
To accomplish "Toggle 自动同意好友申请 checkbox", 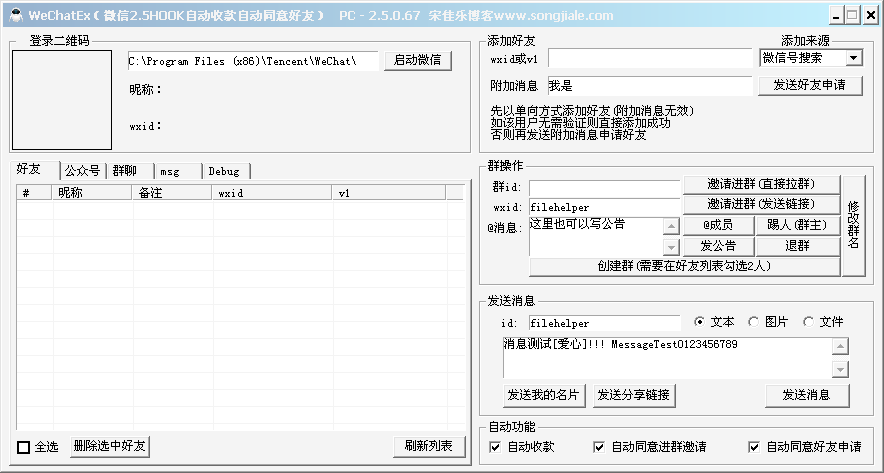I will pos(754,448).
